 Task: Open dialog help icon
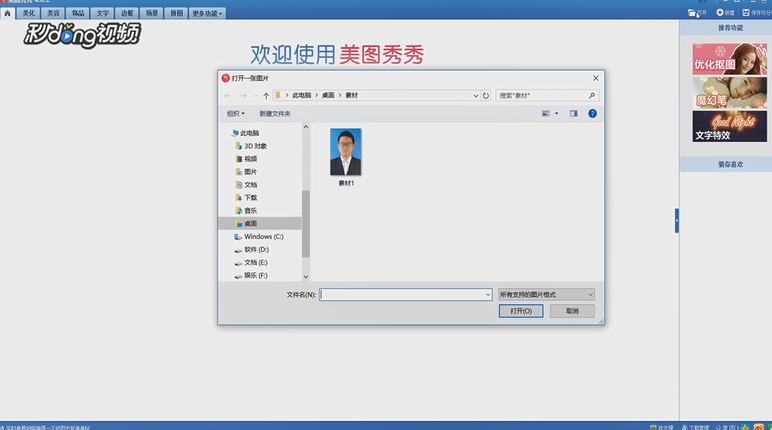(x=592, y=114)
